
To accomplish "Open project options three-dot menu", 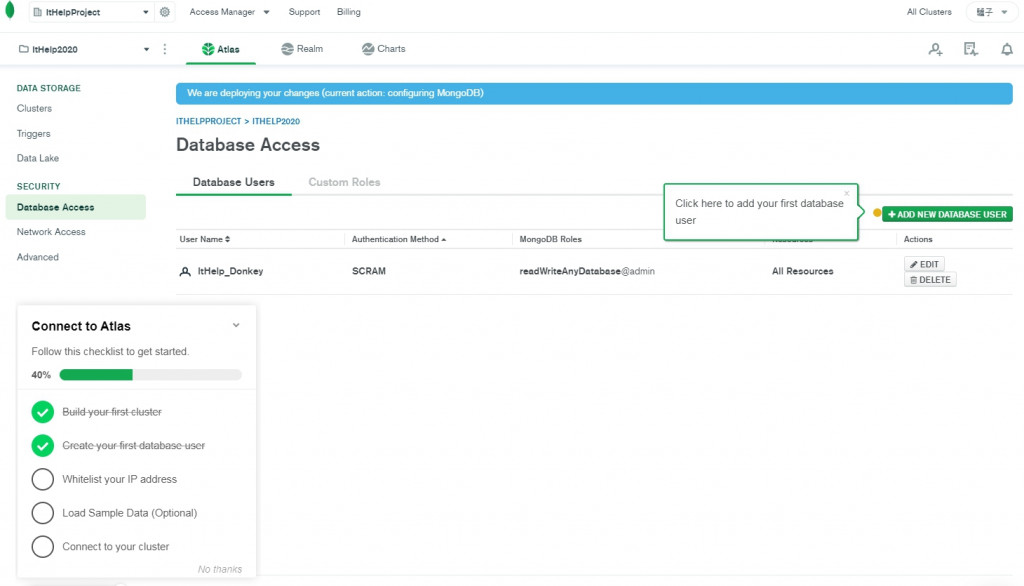I will [x=165, y=49].
